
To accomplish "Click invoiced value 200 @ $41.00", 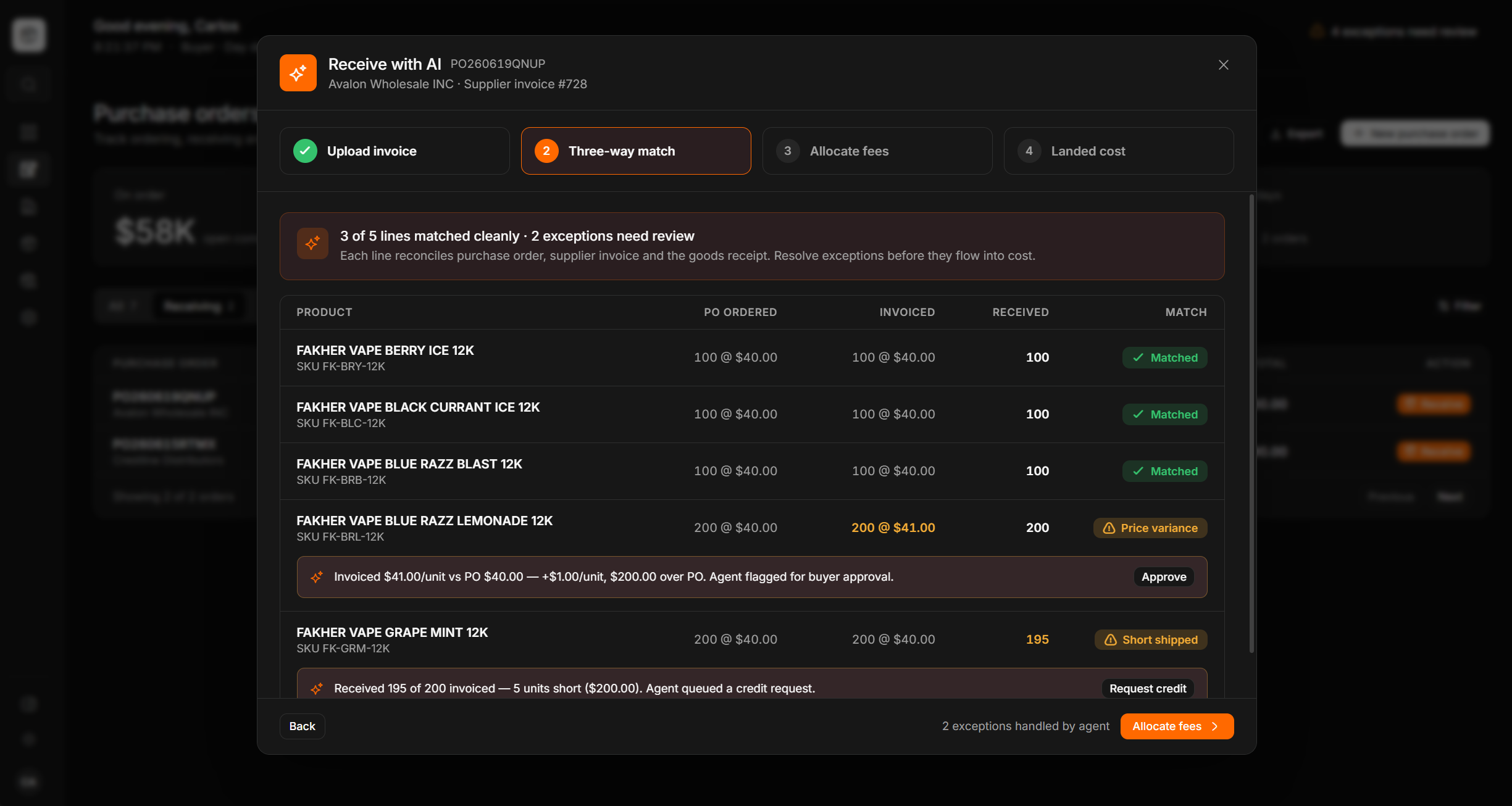I will [893, 528].
